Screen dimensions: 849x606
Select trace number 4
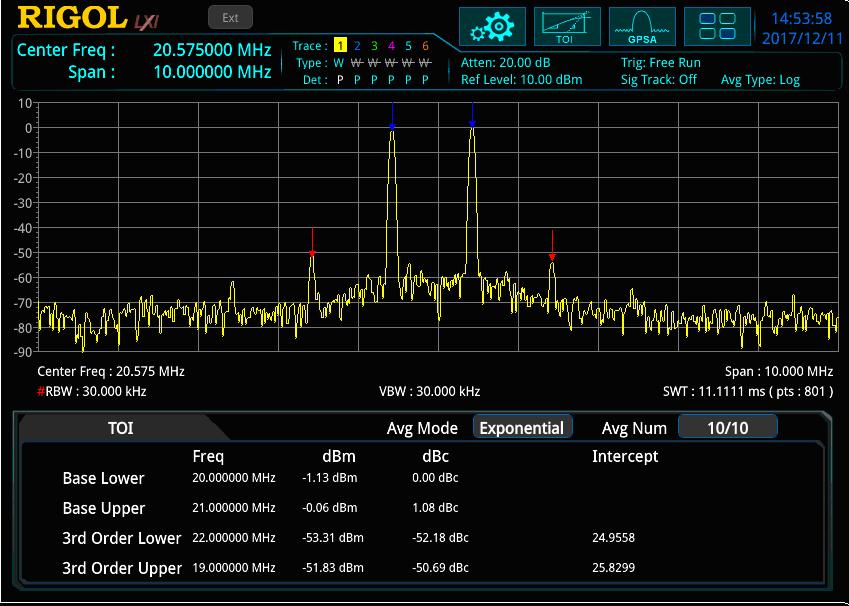(391, 46)
